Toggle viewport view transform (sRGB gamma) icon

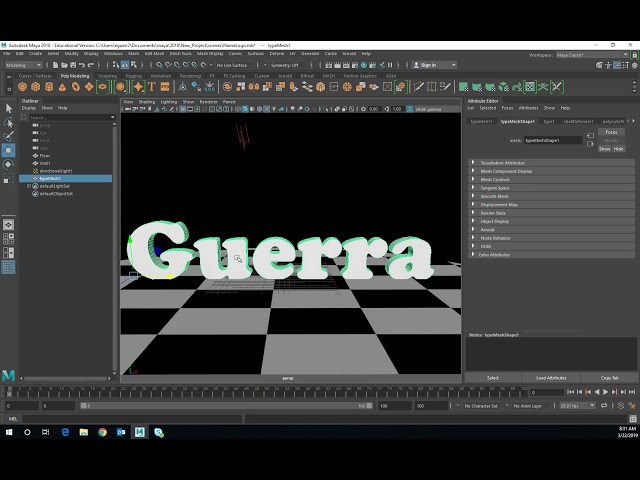click(x=409, y=109)
